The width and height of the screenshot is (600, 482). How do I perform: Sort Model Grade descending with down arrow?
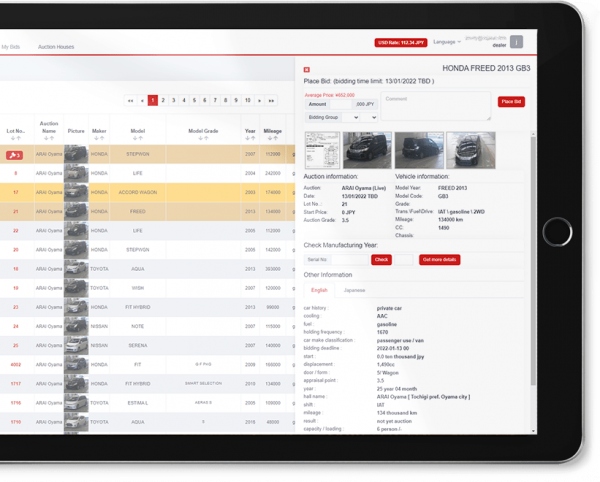coord(201,138)
